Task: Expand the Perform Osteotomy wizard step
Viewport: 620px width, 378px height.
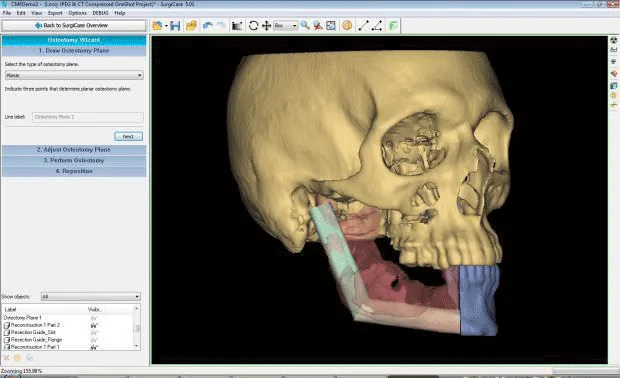Action: click(74, 161)
